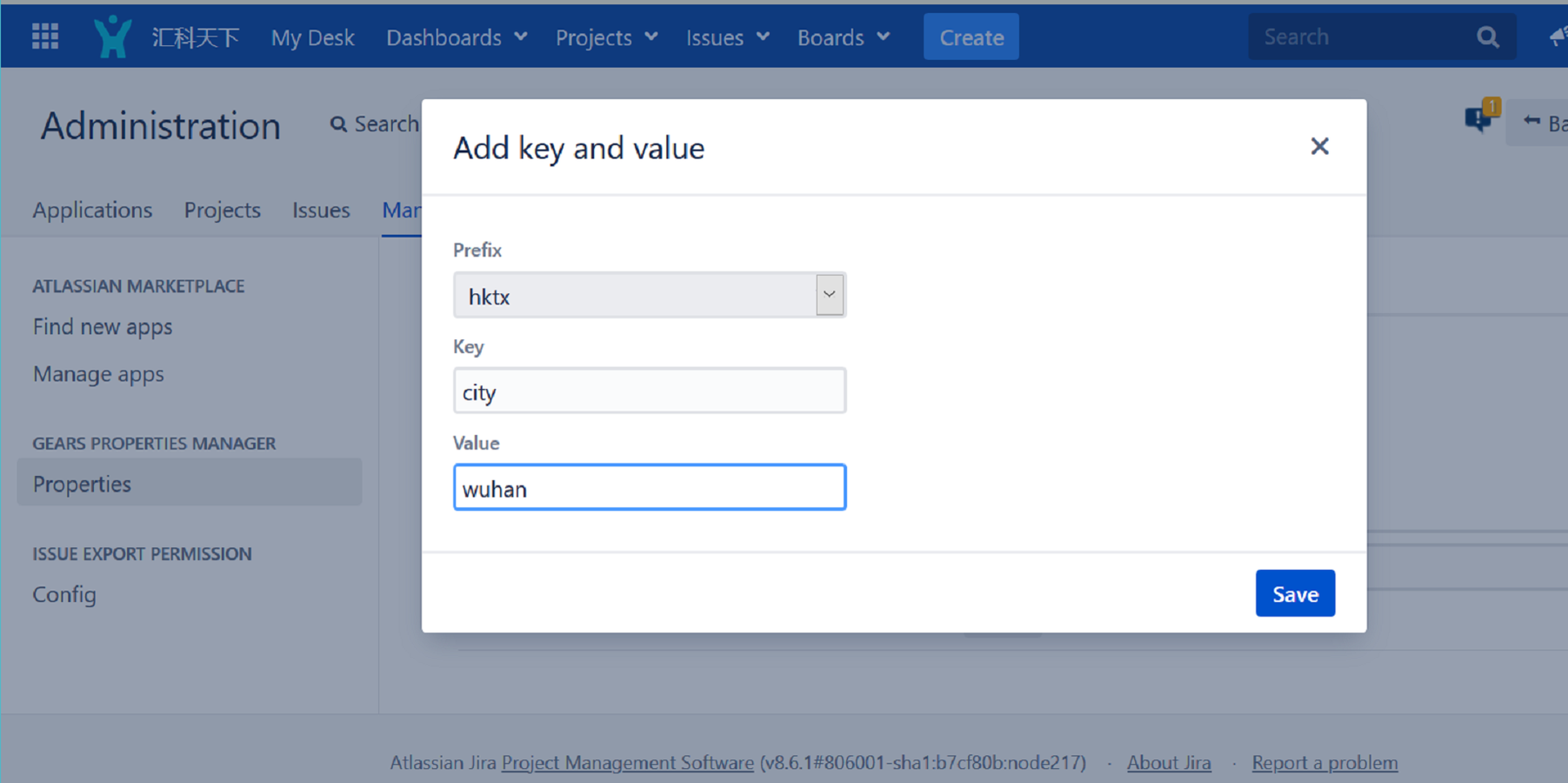Save the key and value

(1295, 593)
